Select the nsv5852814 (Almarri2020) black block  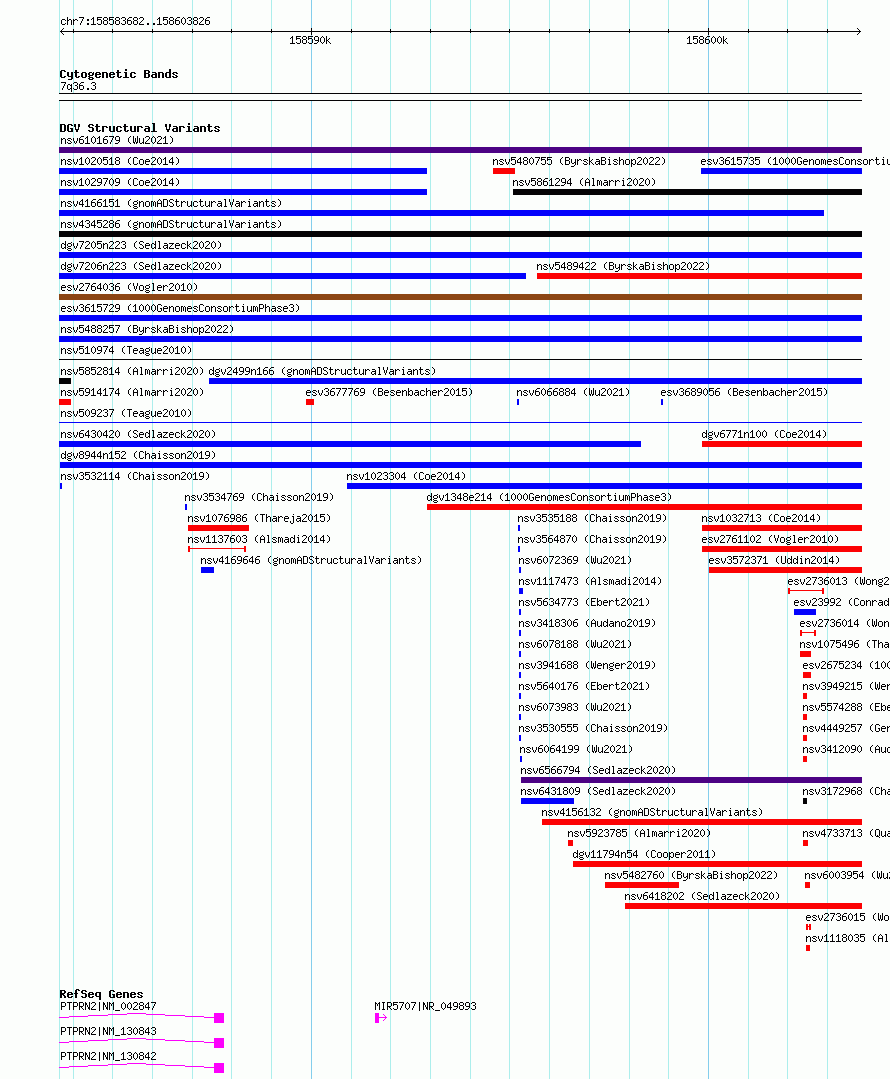[65, 381]
